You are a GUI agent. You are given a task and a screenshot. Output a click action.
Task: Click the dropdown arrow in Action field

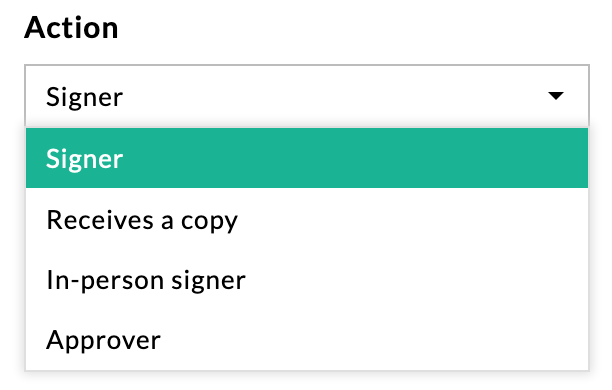pos(555,96)
